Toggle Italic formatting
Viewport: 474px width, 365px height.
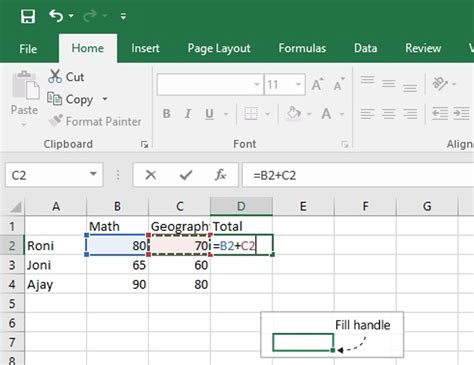point(188,114)
